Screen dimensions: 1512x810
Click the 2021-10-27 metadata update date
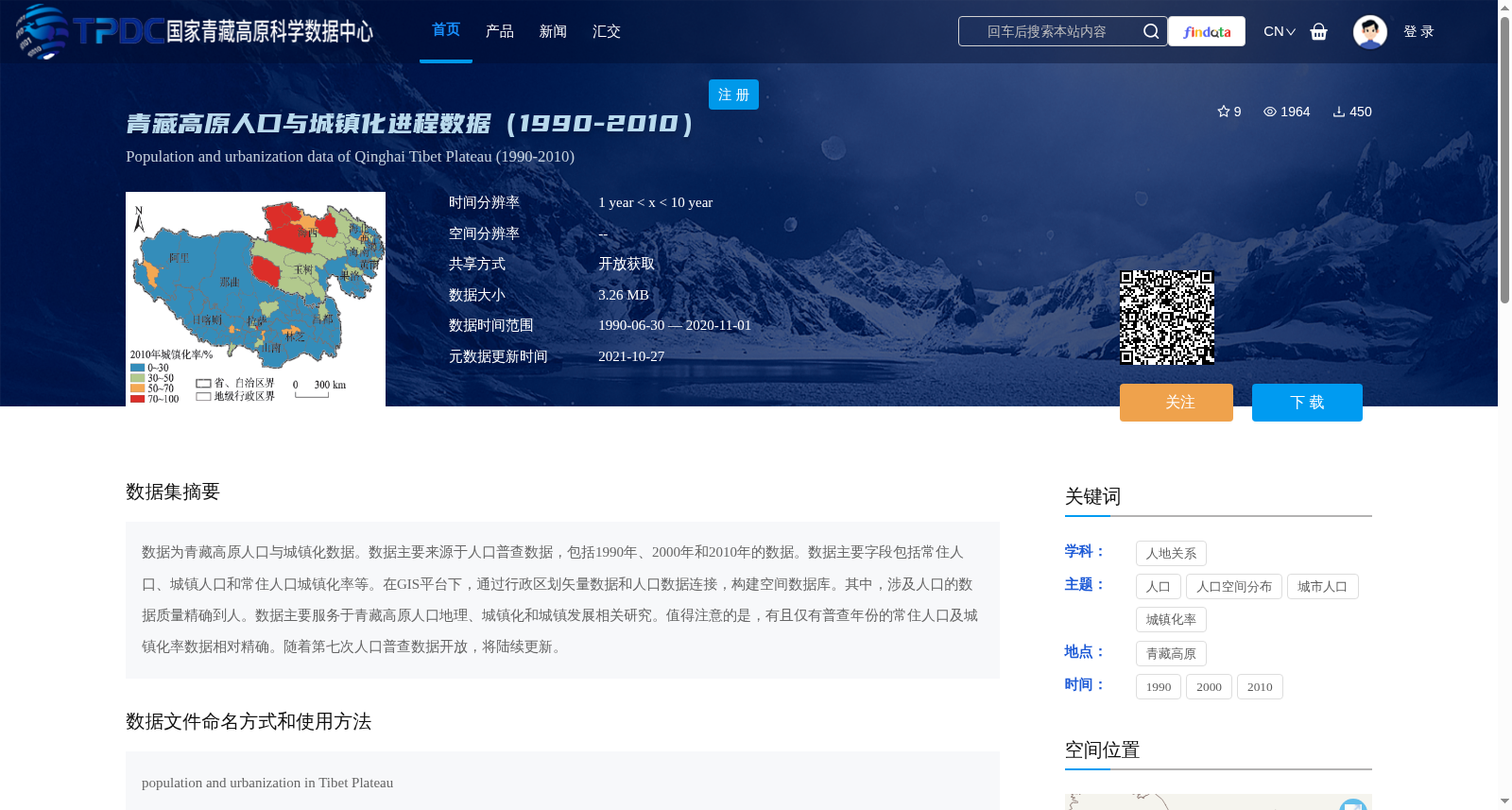pos(631,356)
